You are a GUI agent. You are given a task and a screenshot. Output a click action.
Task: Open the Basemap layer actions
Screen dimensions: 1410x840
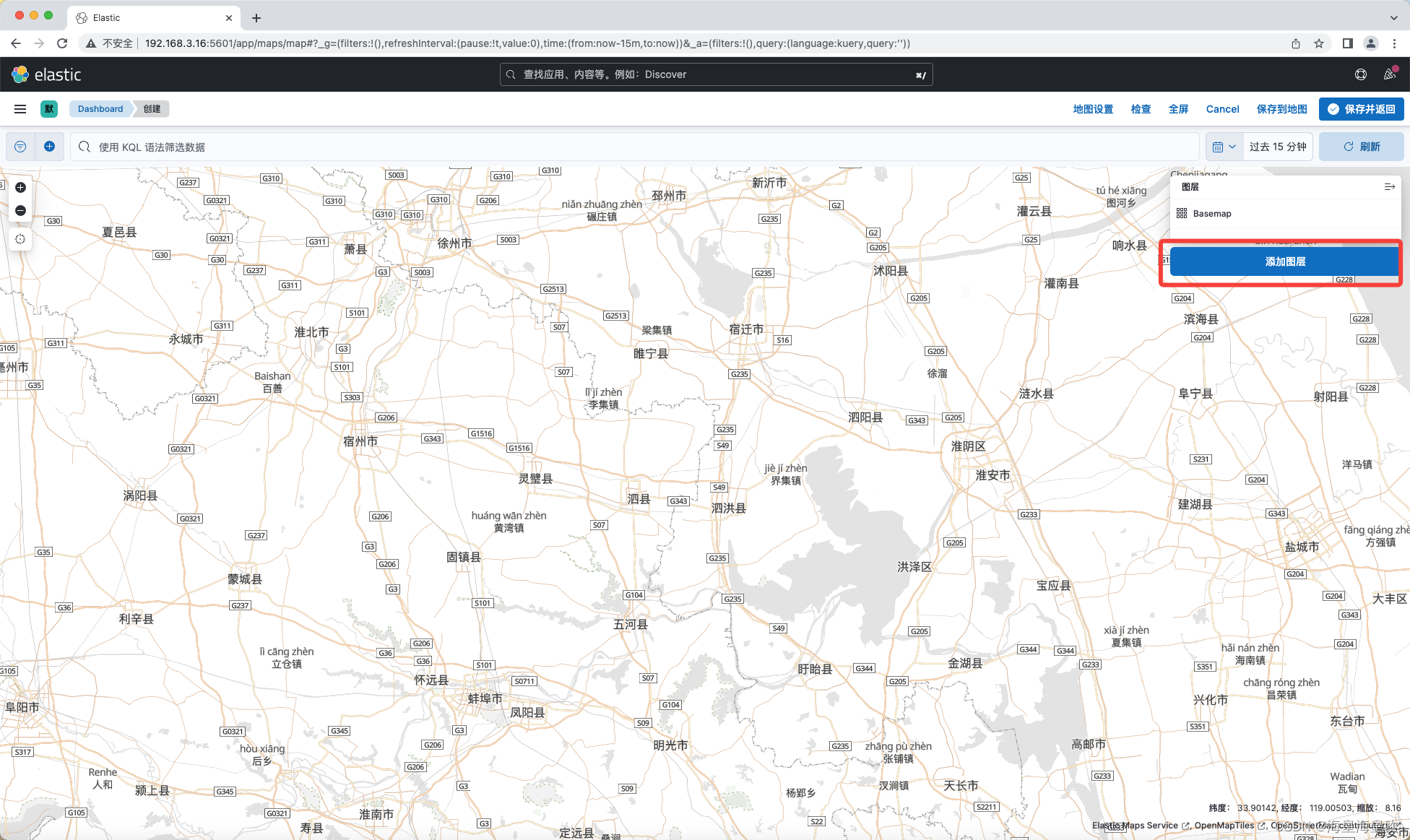tap(1212, 214)
